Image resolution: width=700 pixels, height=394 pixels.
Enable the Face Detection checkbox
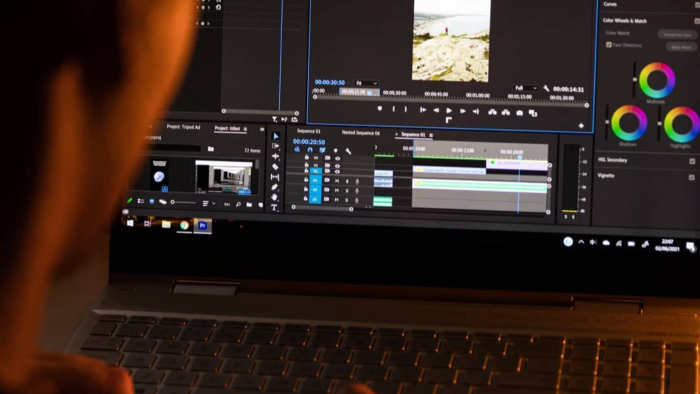[608, 45]
